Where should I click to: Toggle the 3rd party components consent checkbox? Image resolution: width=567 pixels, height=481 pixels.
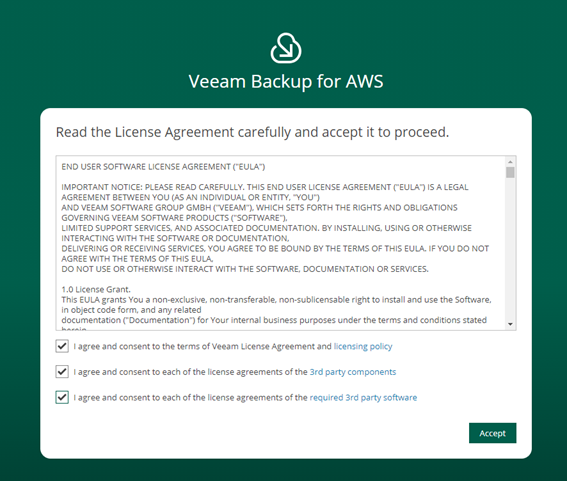[x=62, y=371]
